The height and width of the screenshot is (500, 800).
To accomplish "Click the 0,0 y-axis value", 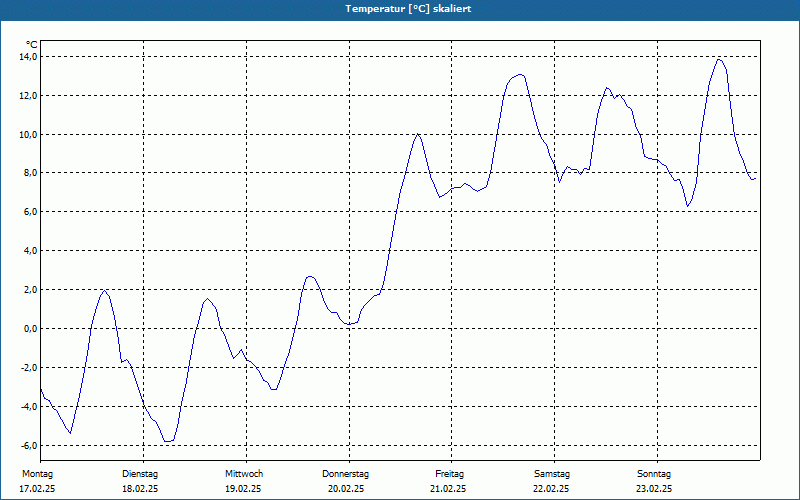I will pos(30,329).
